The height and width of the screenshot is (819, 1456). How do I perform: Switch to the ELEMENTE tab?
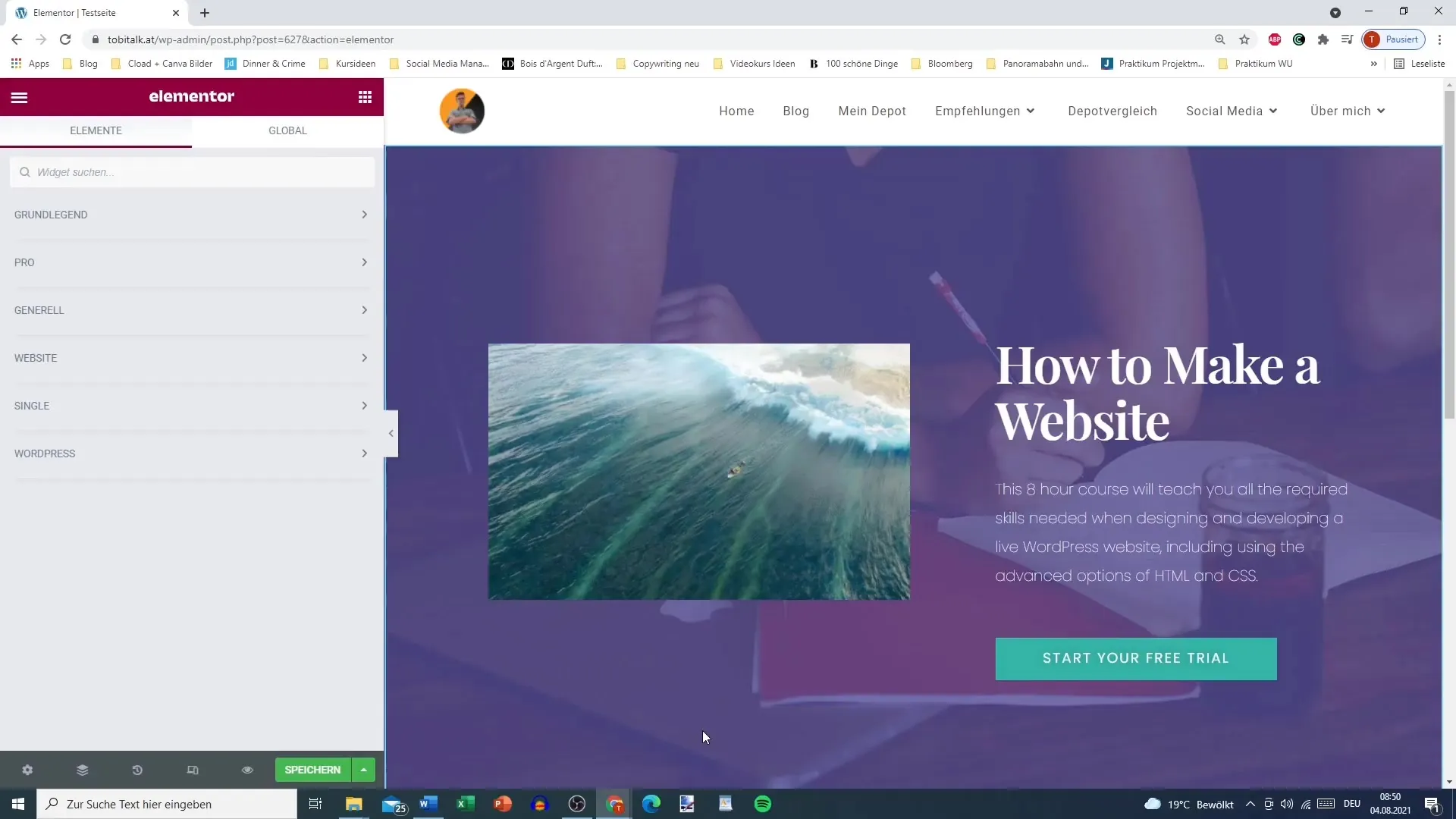[96, 130]
